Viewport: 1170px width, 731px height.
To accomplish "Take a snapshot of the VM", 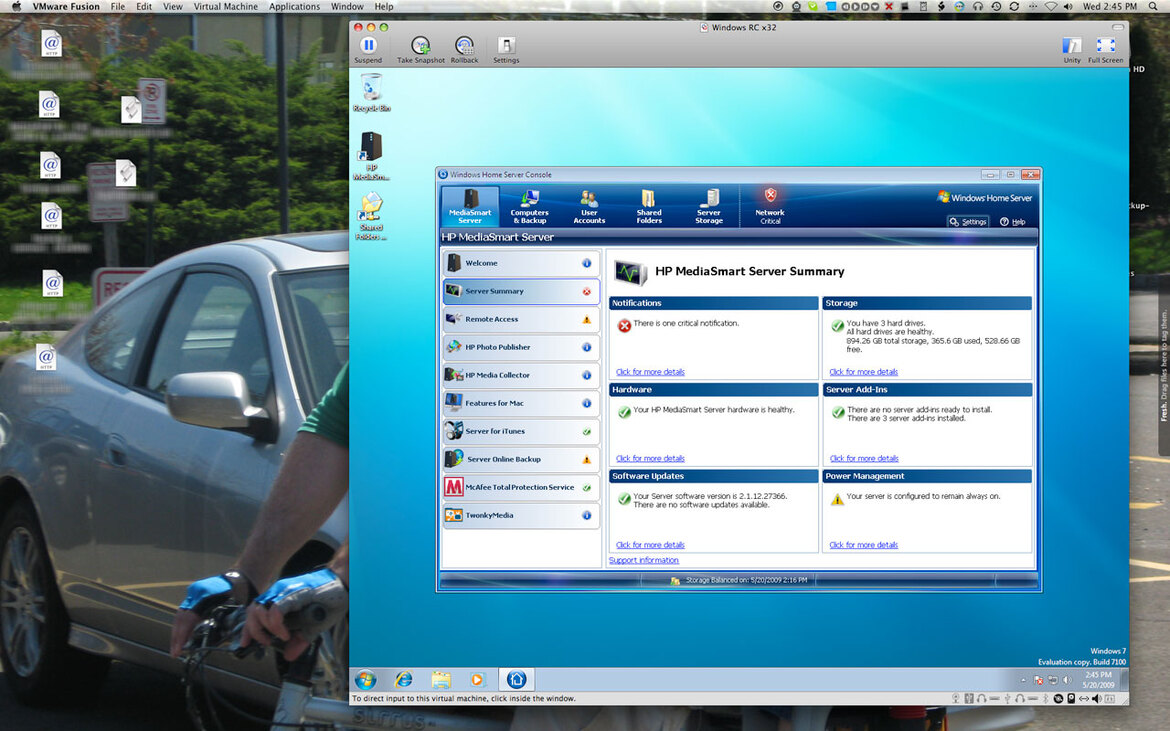I will (x=421, y=50).
